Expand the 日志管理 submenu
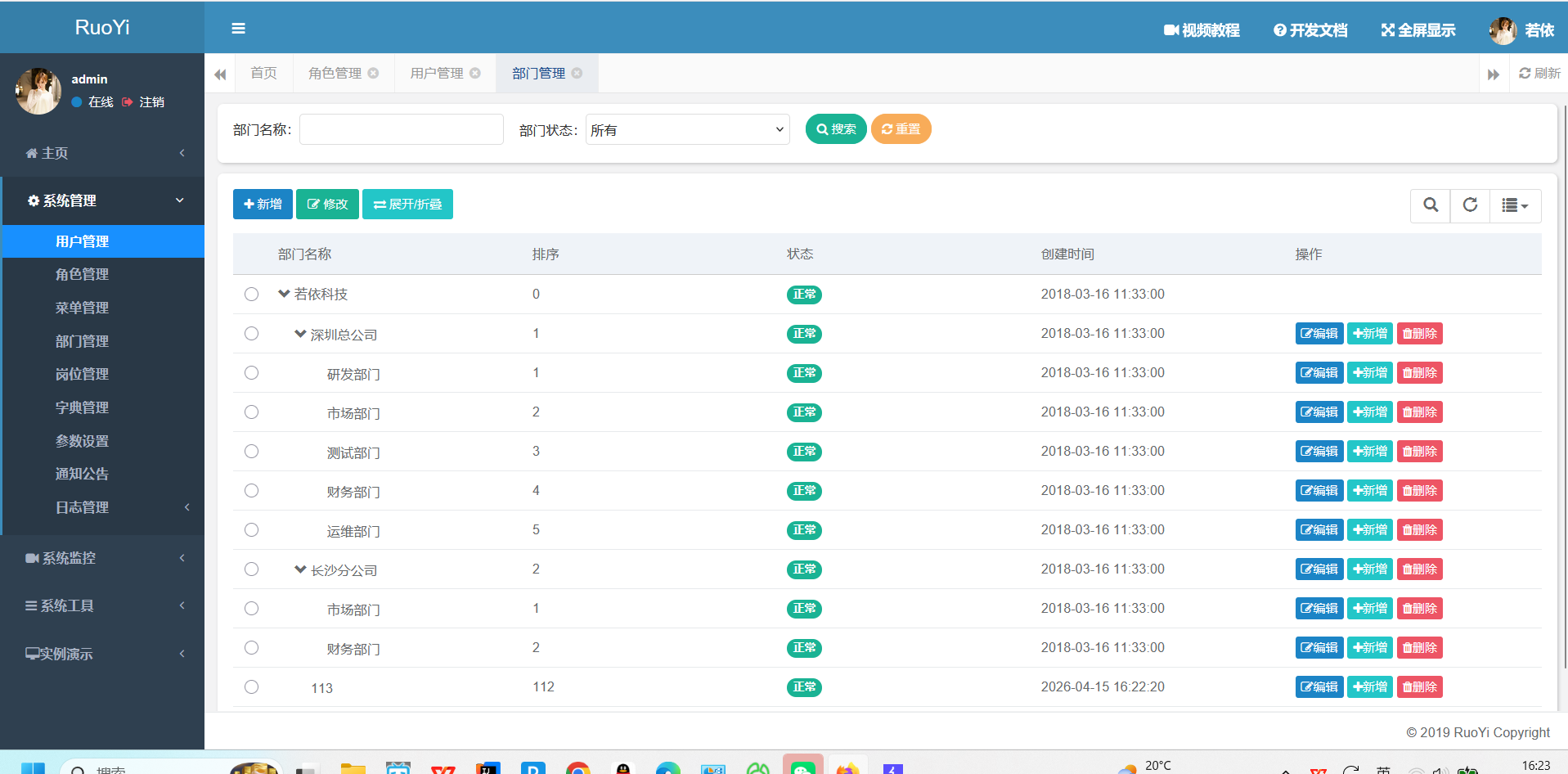The height and width of the screenshot is (774, 1568). point(103,507)
